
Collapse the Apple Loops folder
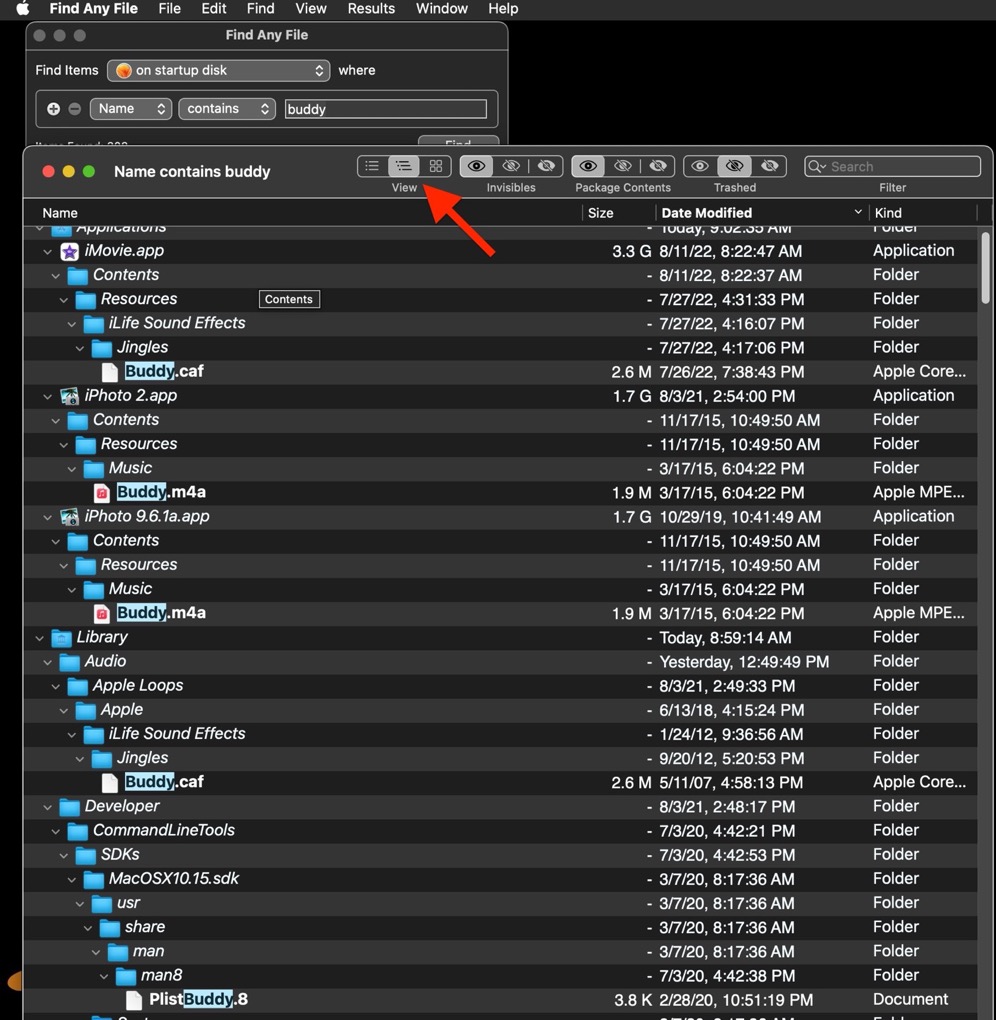(55, 686)
